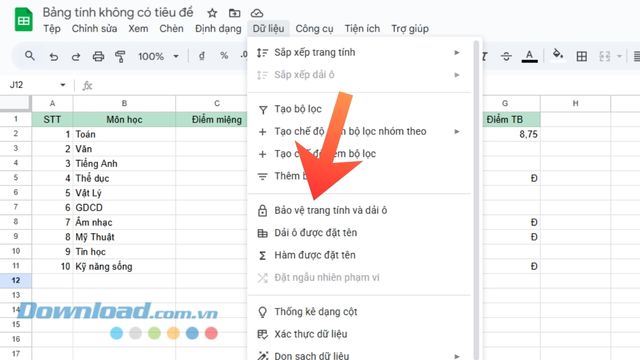Open the Định dạng menu
640x360 pixels.
tap(218, 29)
